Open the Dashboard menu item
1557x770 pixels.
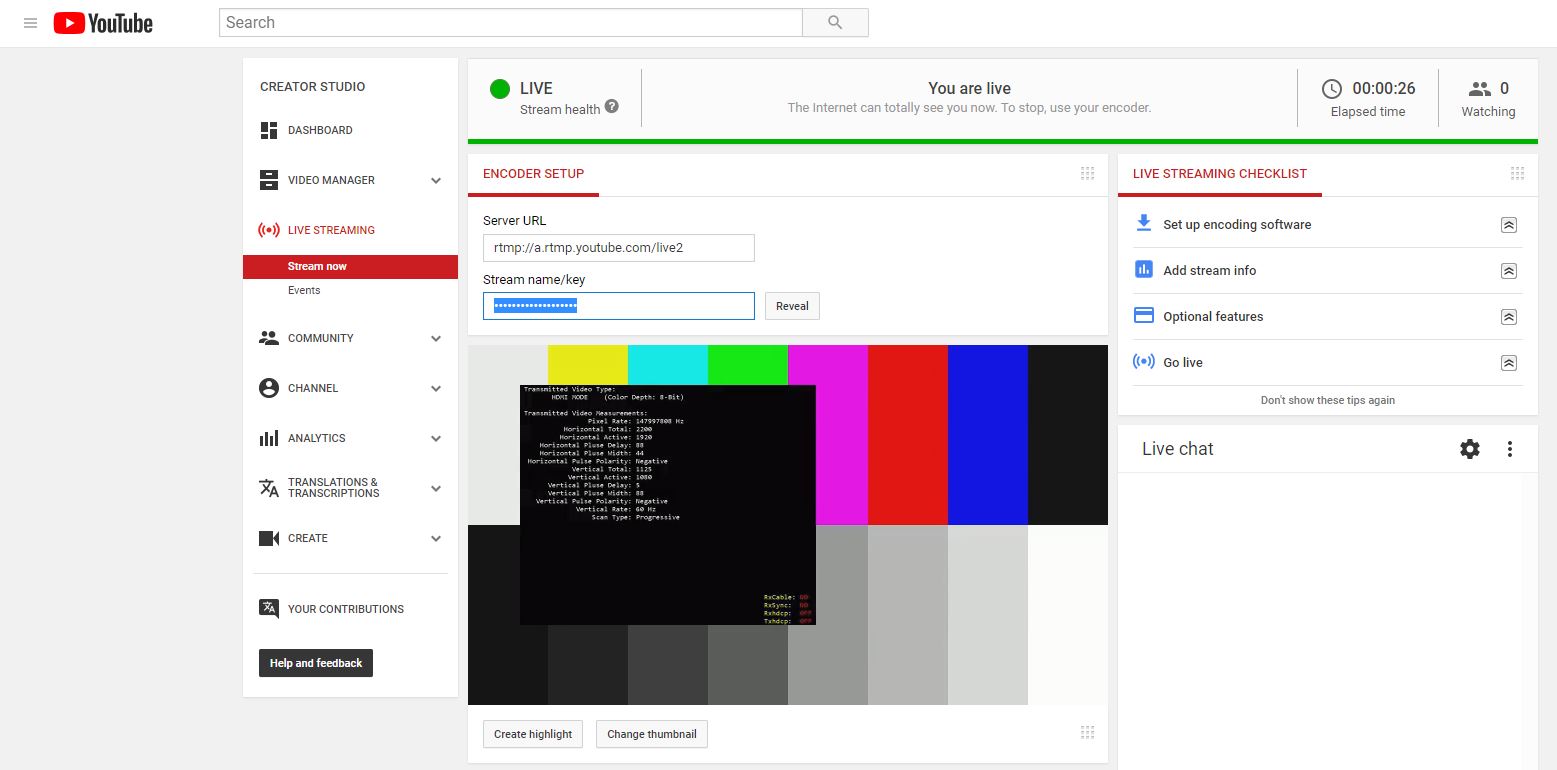pyautogui.click(x=320, y=130)
